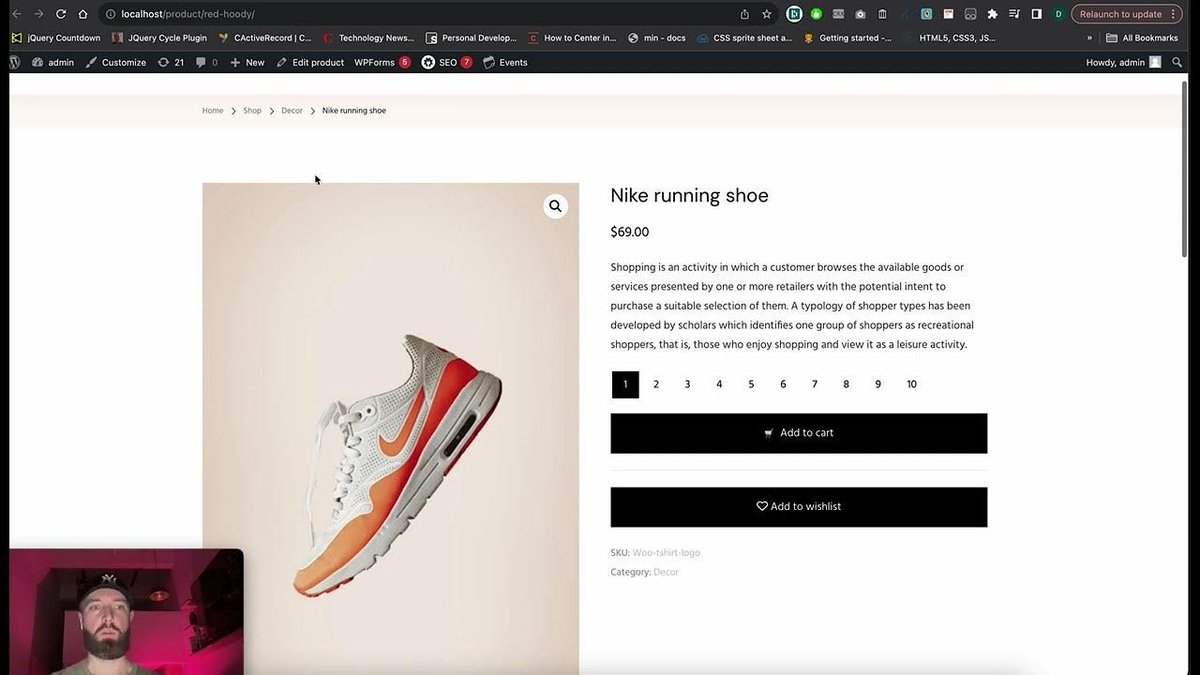Select quantity 6
This screenshot has height=675, width=1200.
point(783,384)
